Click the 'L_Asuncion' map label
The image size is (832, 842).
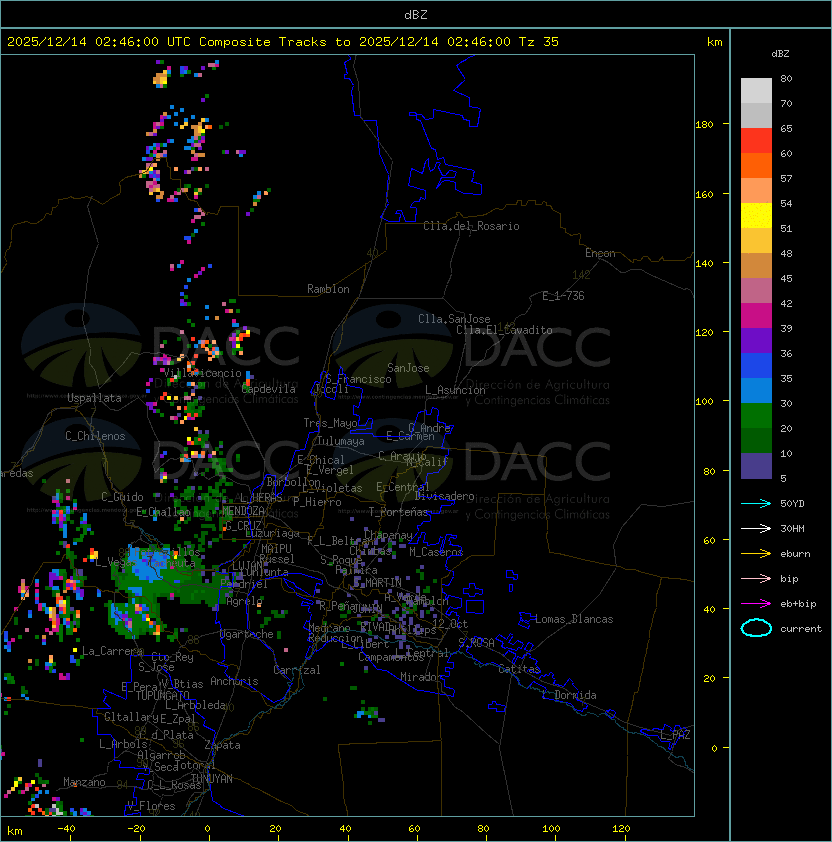click(455, 390)
